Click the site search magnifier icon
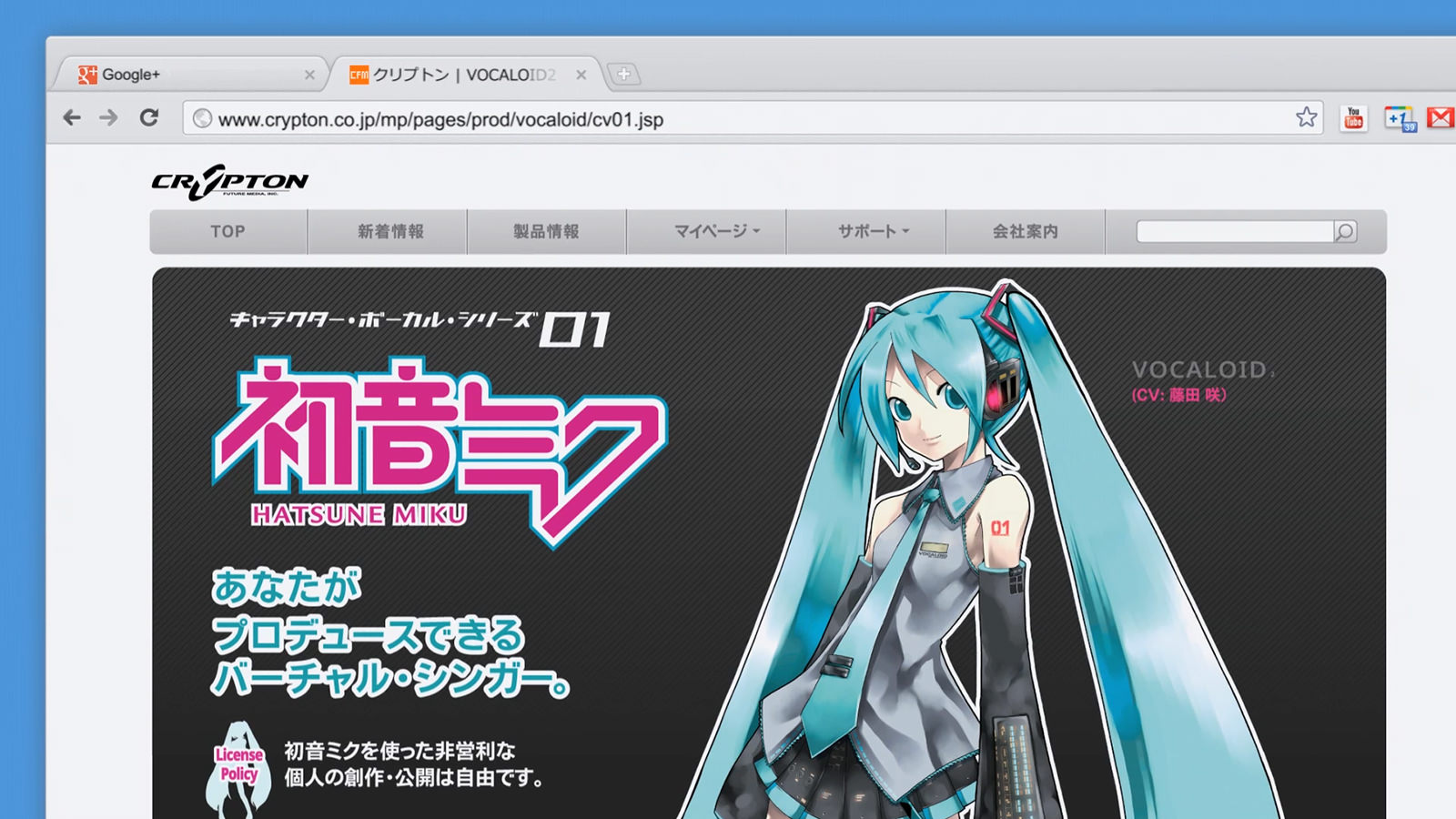The width and height of the screenshot is (1456, 819). [x=1345, y=232]
